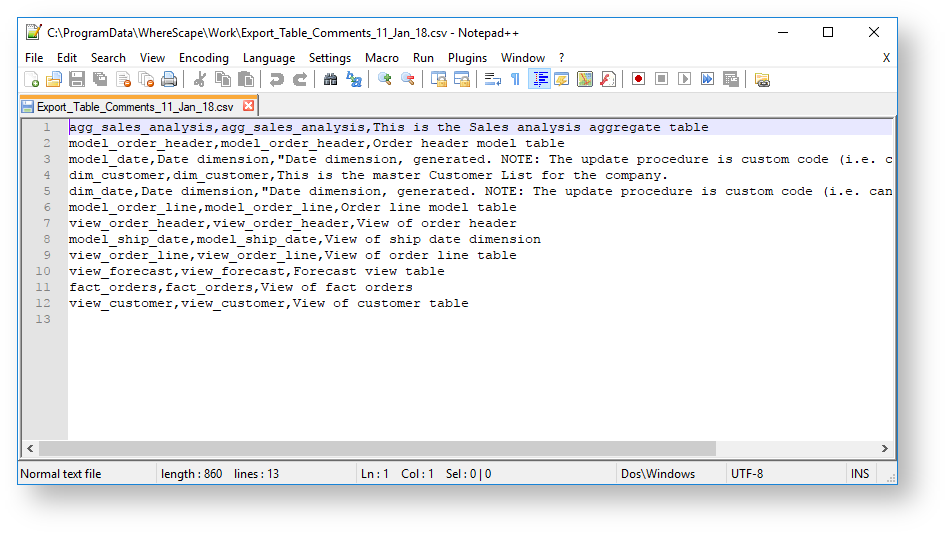946x533 pixels.
Task: Toggle synchronized vertical scrolling
Action: [x=439, y=79]
